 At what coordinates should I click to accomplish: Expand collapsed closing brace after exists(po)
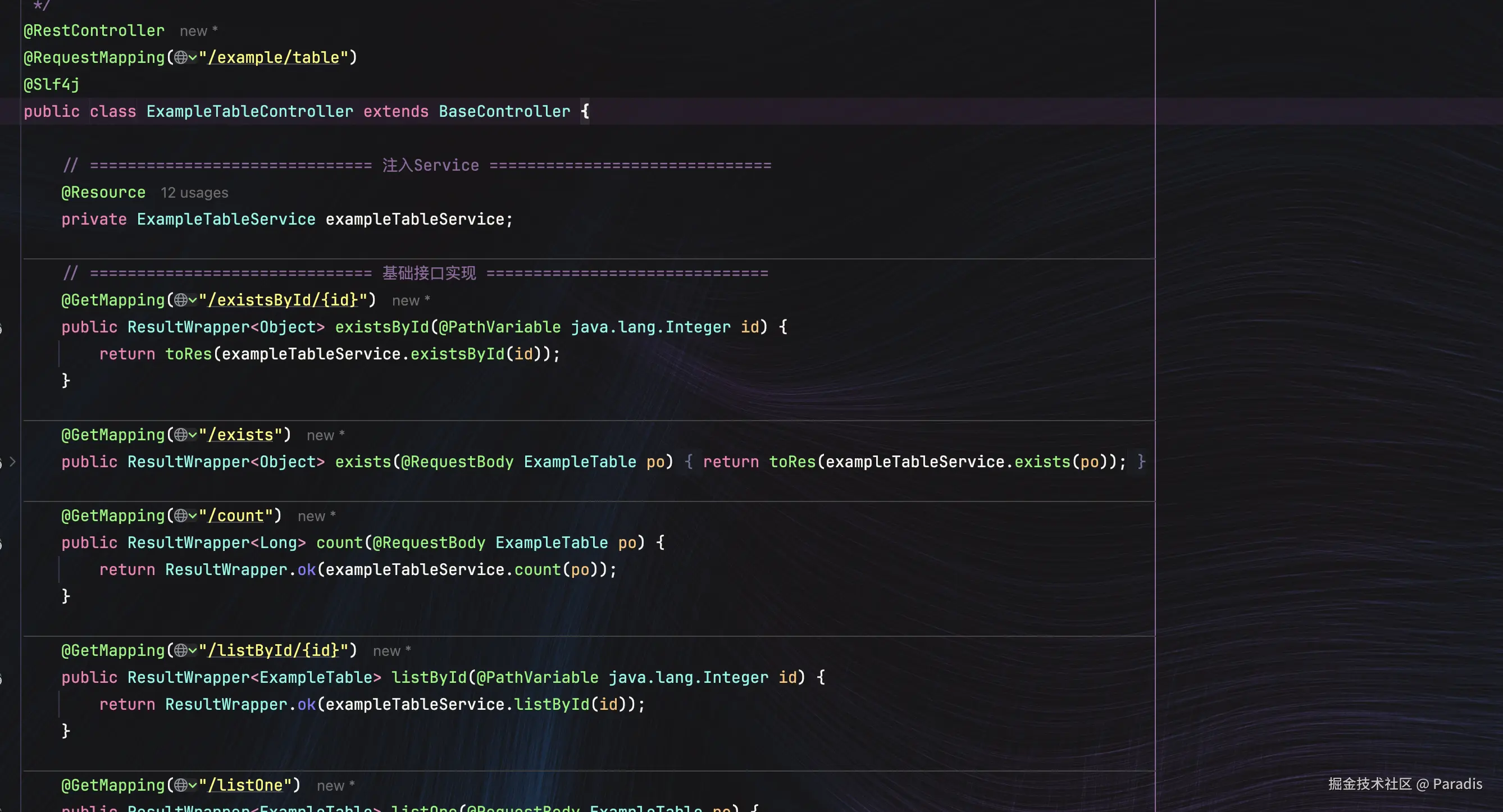pyautogui.click(x=1141, y=462)
